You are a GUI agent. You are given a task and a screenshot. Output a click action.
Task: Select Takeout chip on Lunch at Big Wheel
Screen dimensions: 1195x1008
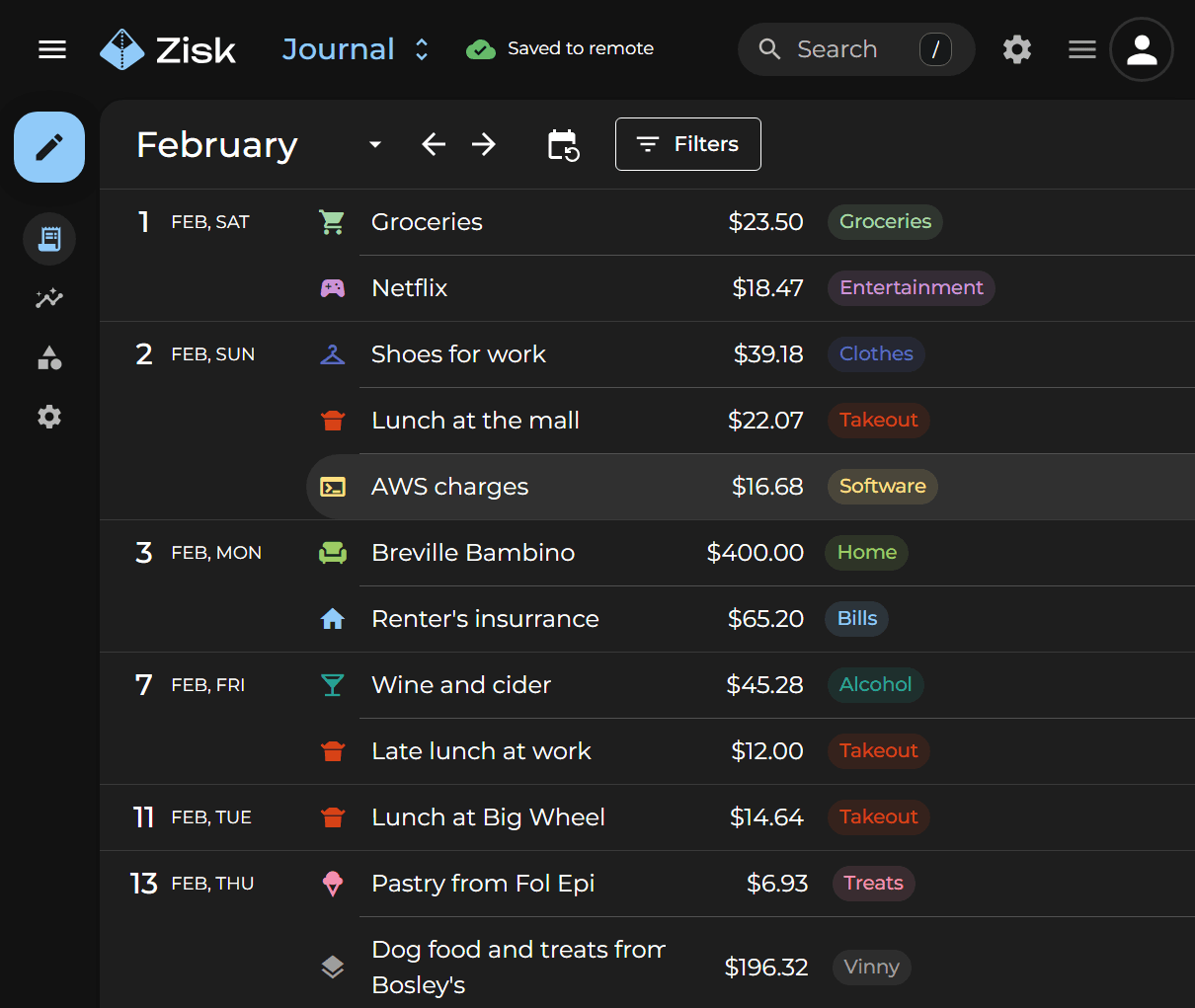[x=878, y=817]
